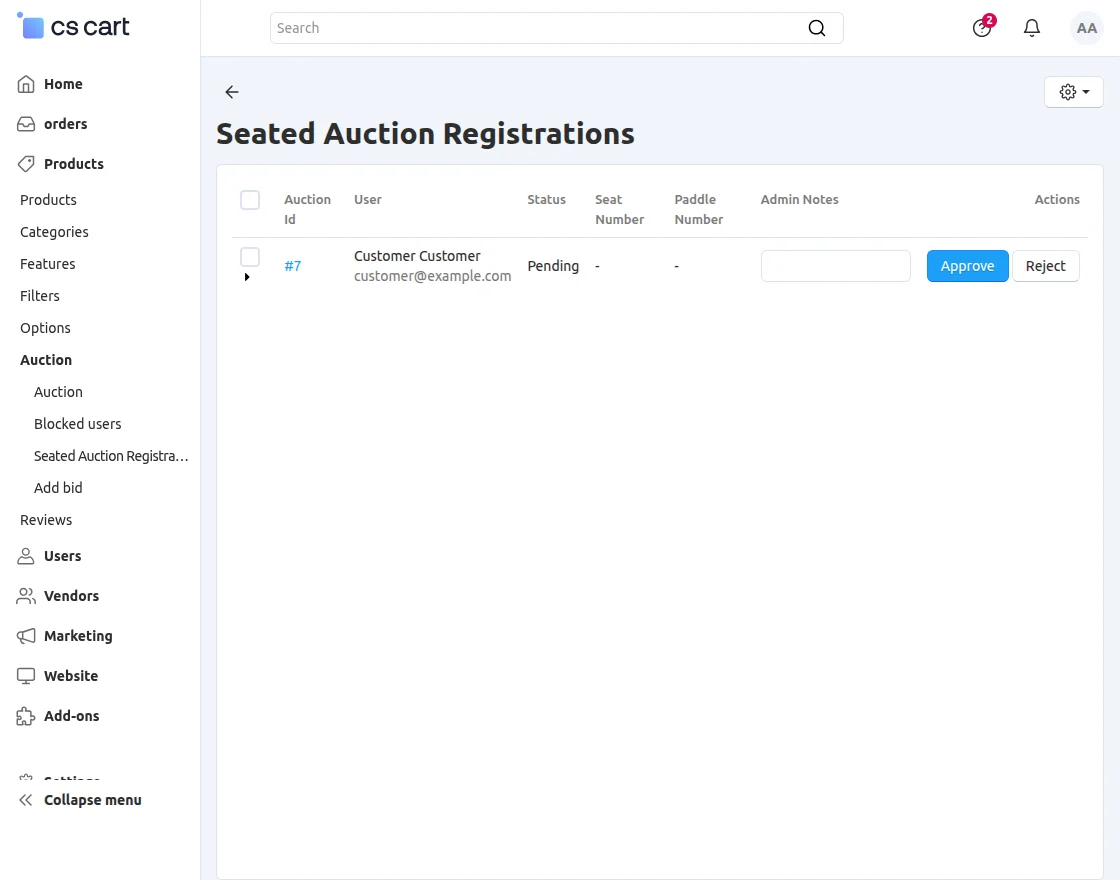This screenshot has height=880, width=1120.
Task: Go to Filters
Action: (x=39, y=296)
